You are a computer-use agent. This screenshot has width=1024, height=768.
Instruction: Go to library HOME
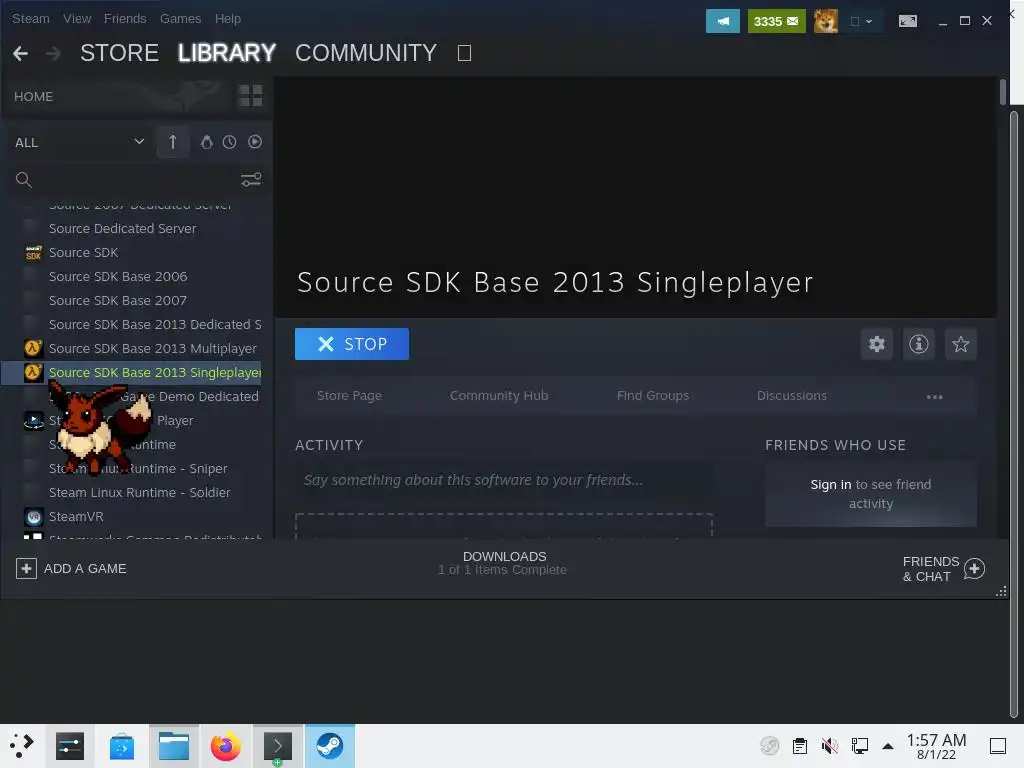[x=33, y=97]
